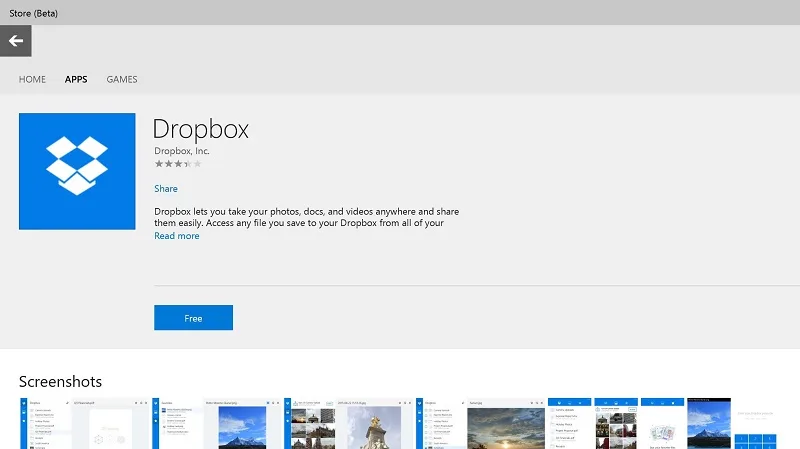This screenshot has width=800, height=449.
Task: Click the Dropbox description text
Action: [307, 217]
